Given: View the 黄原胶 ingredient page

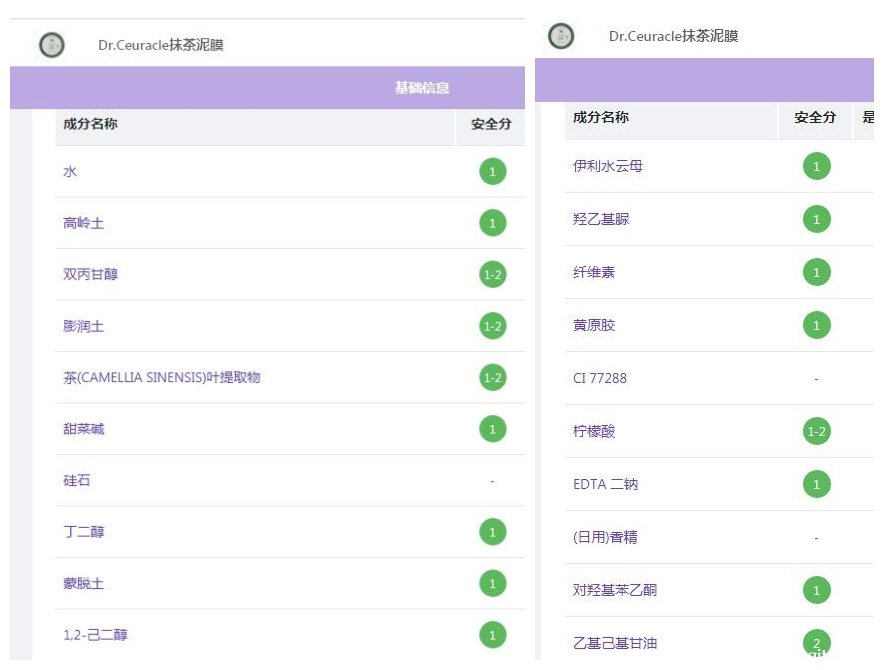Looking at the screenshot, I should [x=594, y=325].
